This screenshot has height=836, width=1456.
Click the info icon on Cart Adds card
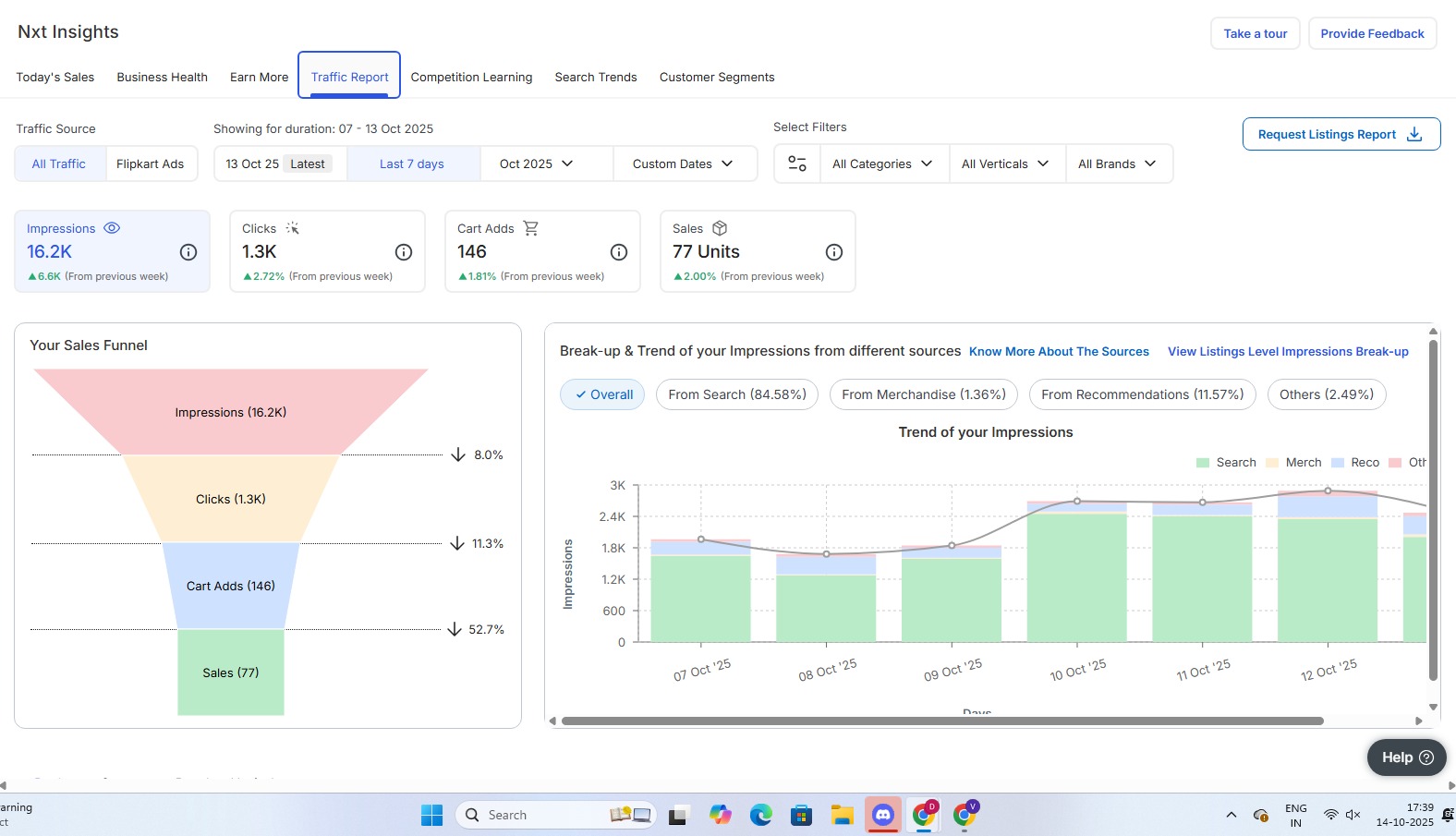pyautogui.click(x=619, y=252)
